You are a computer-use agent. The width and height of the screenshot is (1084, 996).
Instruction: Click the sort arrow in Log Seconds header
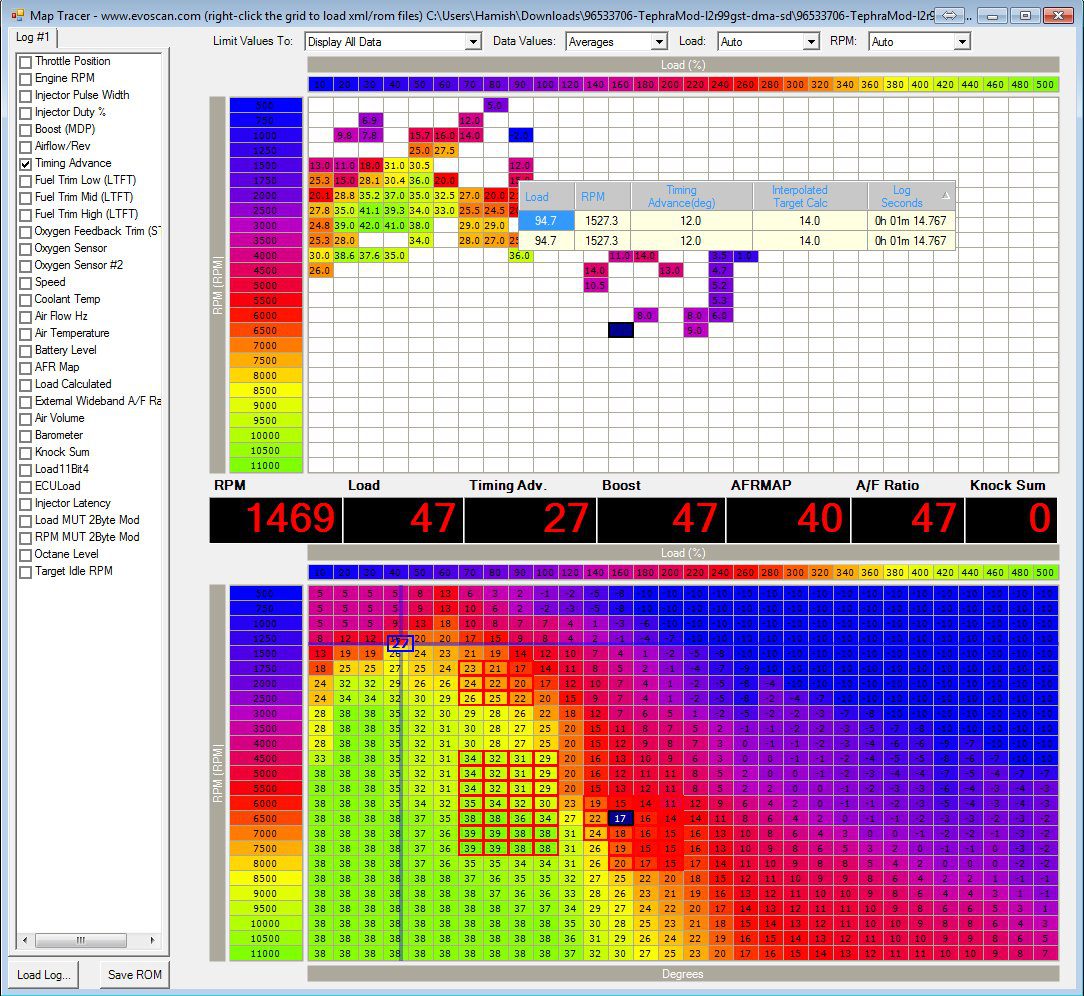point(945,195)
